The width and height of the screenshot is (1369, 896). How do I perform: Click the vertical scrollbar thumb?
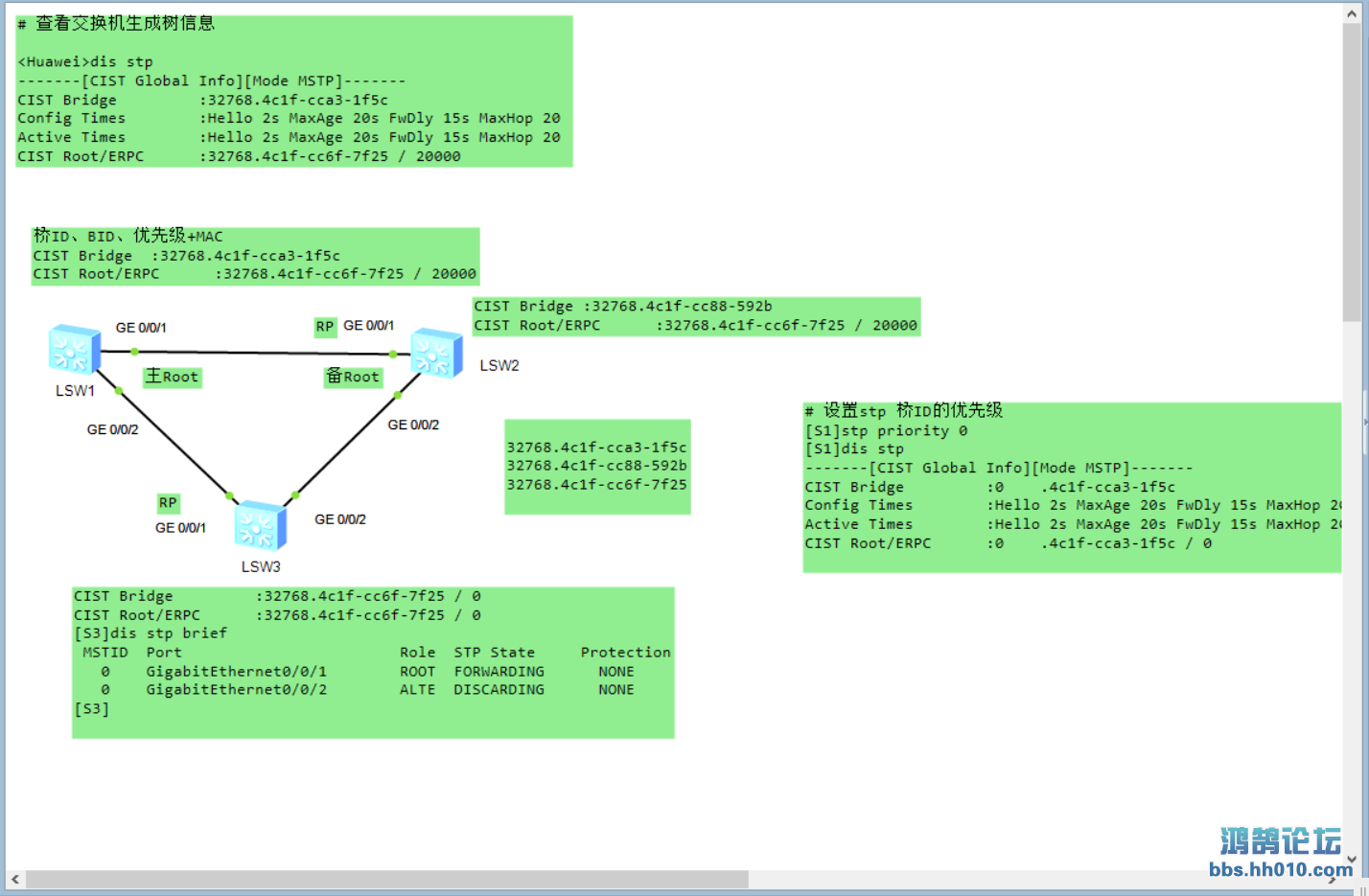[x=1352, y=172]
